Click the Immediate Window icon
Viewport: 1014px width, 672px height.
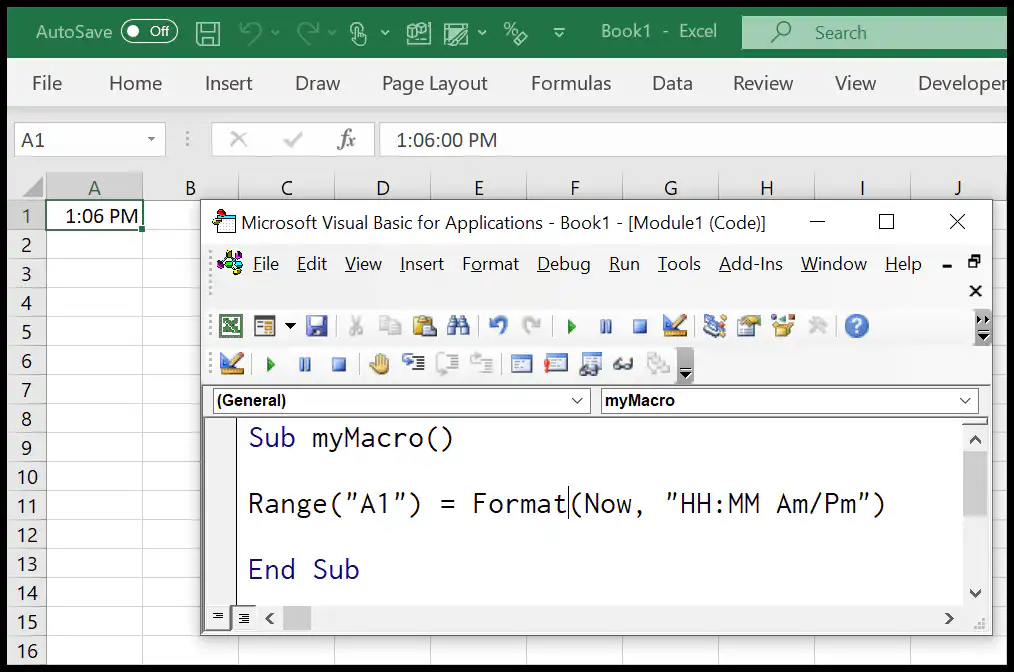pos(556,364)
